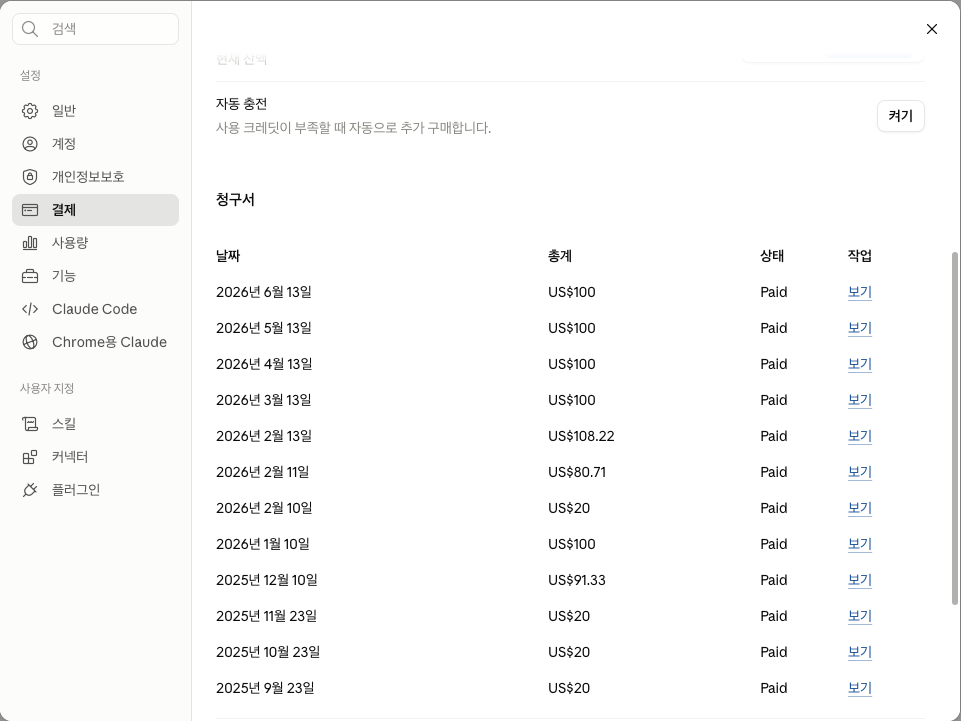The height and width of the screenshot is (721, 961).
Task: View invoice for 2026년 2월 11일
Action: coord(859,472)
